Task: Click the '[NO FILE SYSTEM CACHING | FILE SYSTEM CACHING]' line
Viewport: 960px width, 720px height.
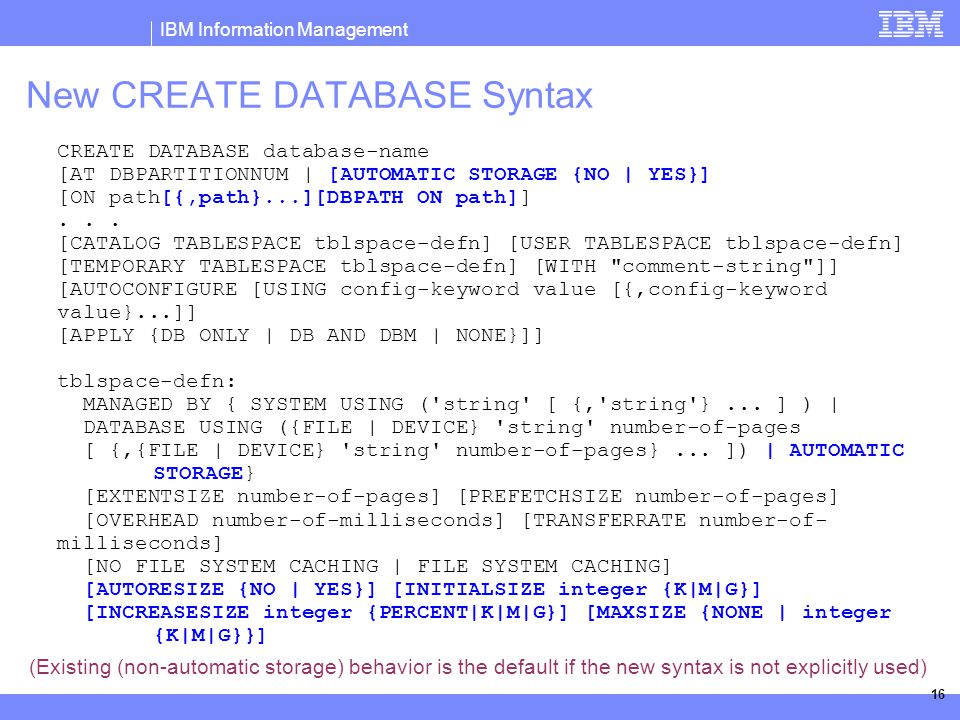Action: pos(378,566)
